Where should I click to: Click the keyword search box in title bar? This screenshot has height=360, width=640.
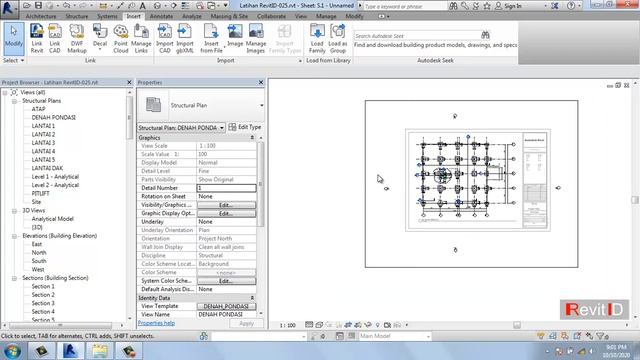point(405,6)
